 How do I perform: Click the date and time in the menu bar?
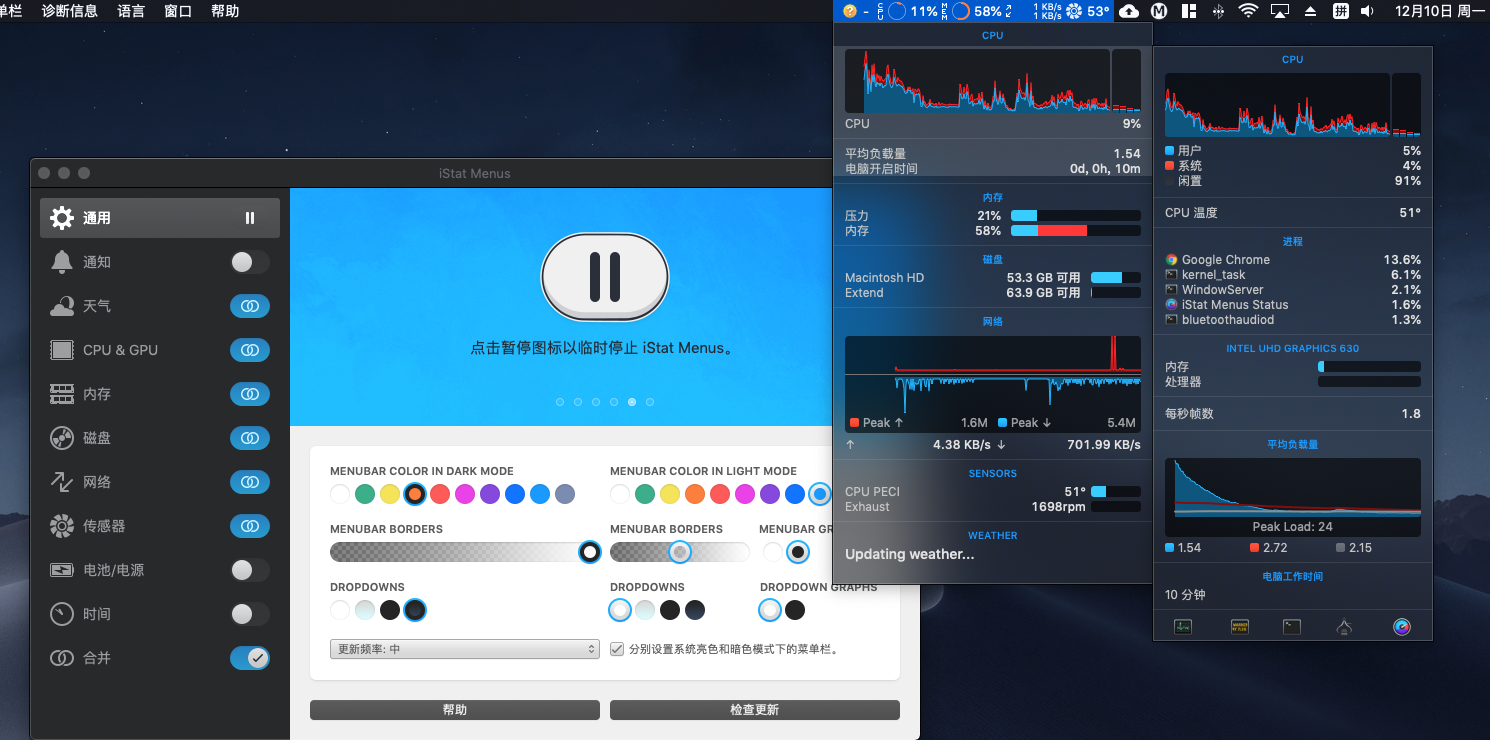(1440, 11)
